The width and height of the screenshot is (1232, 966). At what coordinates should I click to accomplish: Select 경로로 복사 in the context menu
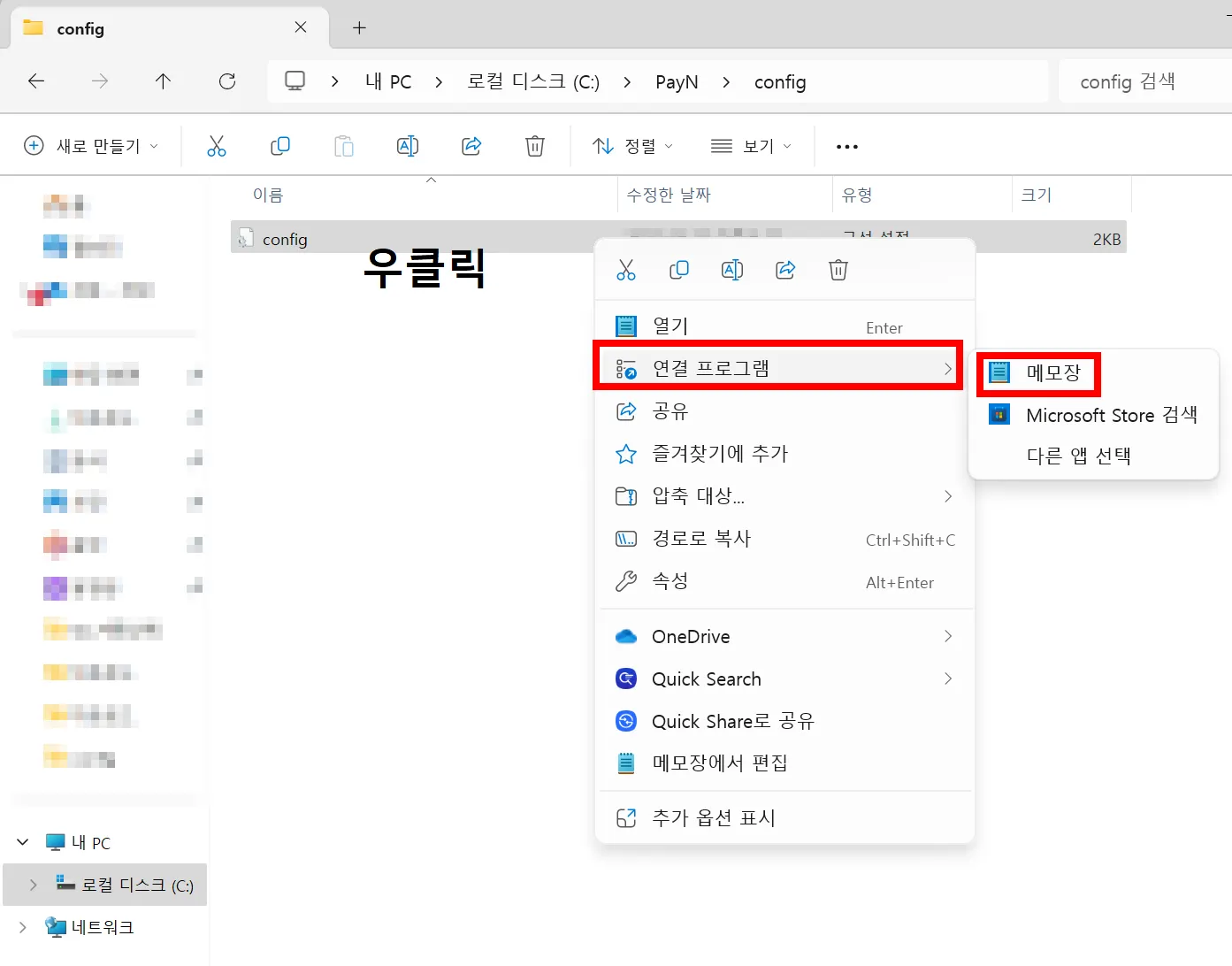(x=785, y=539)
